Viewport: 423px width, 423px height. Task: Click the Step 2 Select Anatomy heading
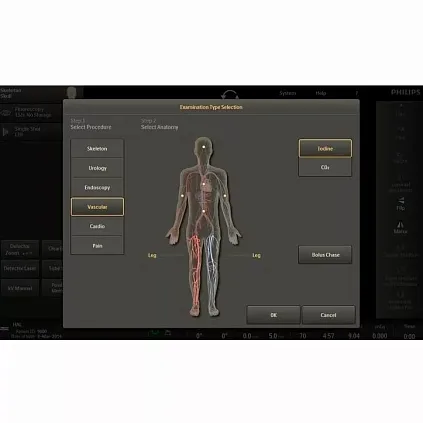pyautogui.click(x=159, y=124)
